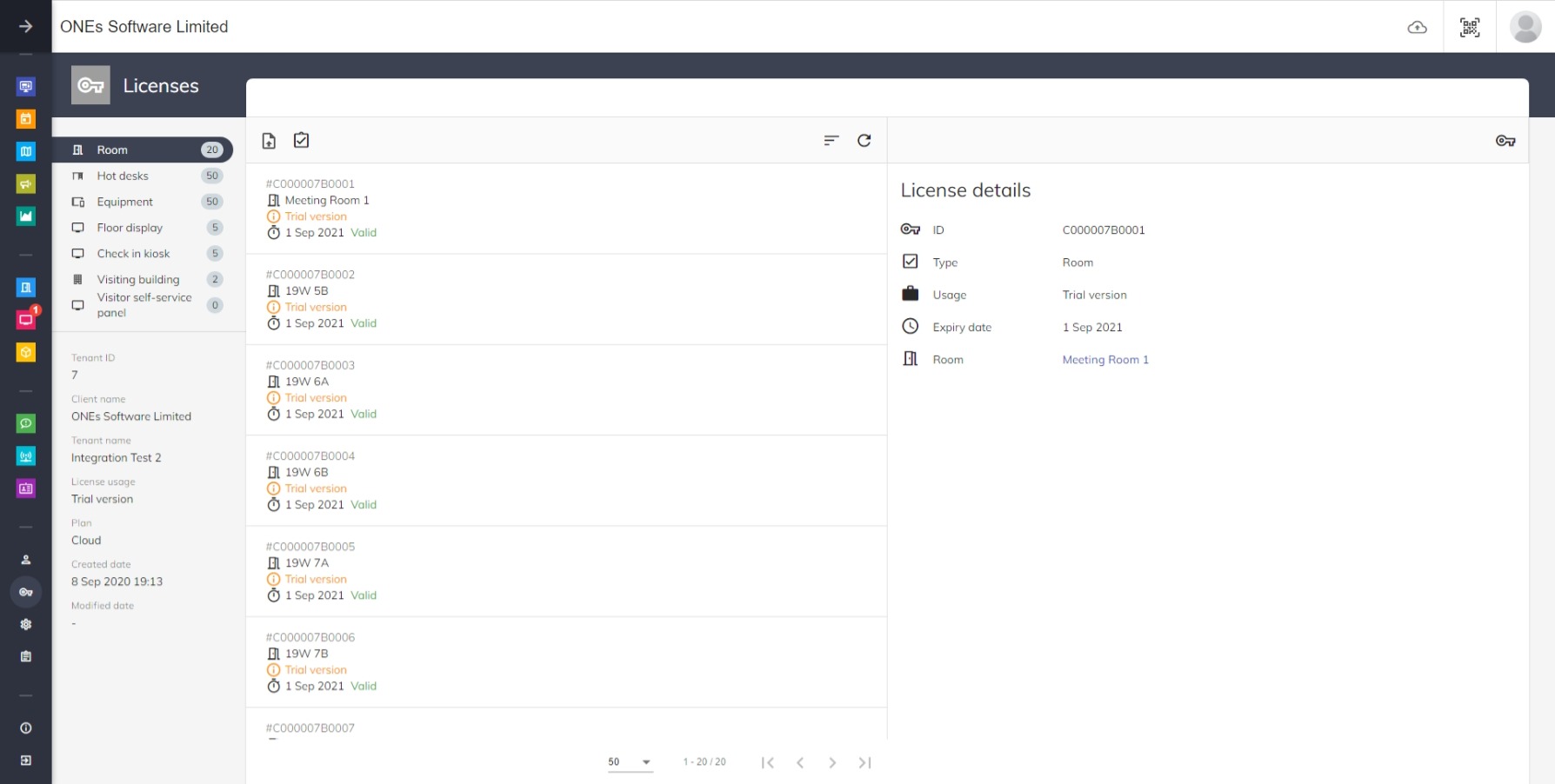Click the select-all checkbox icon in toolbar
Viewport: 1555px width, 784px height.
pos(302,141)
